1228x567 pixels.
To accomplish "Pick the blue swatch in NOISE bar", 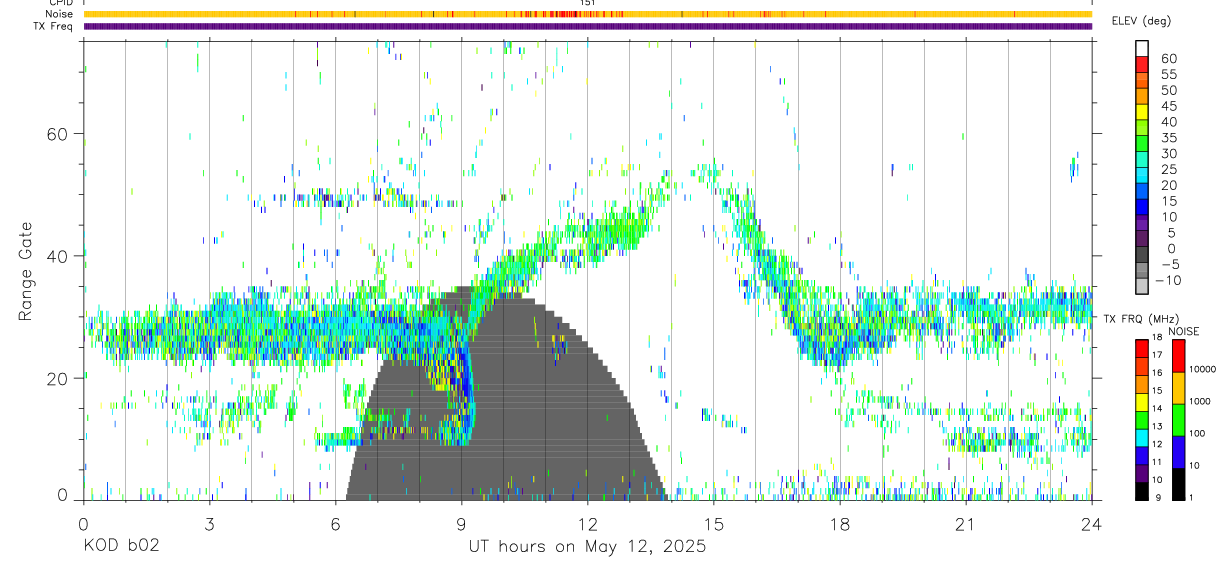I will (x=1178, y=452).
